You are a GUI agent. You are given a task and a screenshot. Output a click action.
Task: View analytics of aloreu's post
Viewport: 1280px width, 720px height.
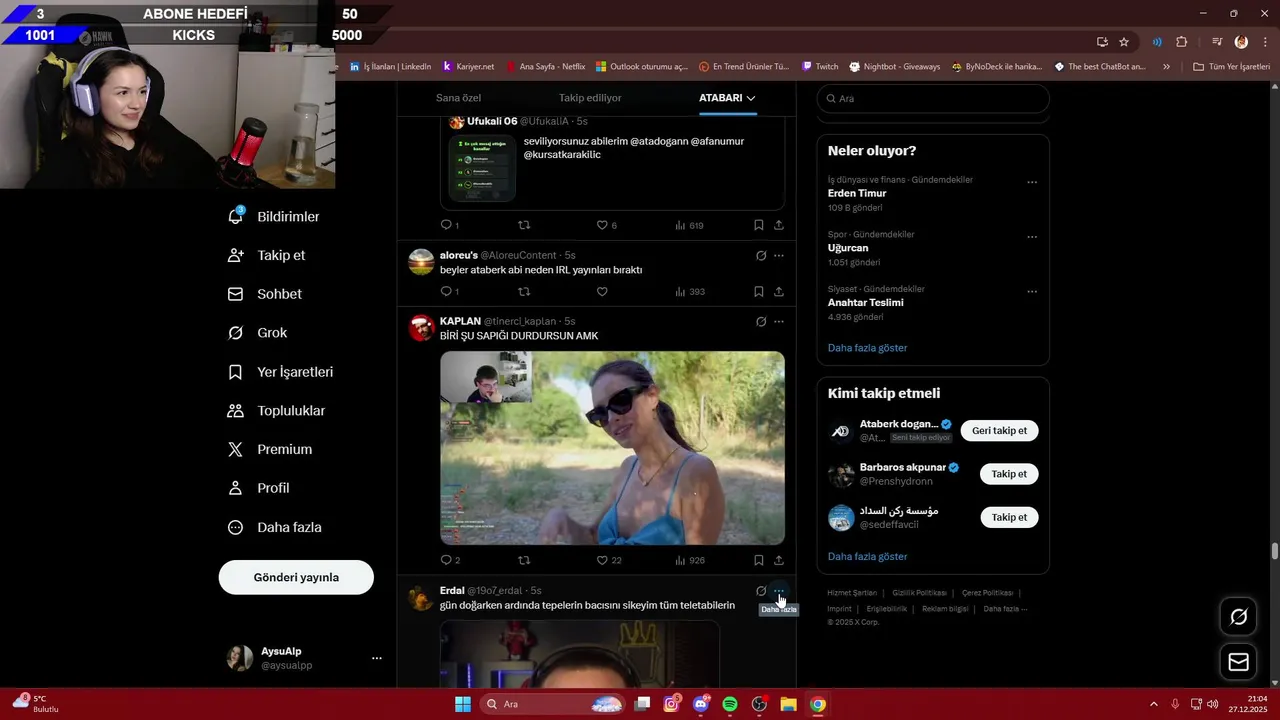(690, 292)
